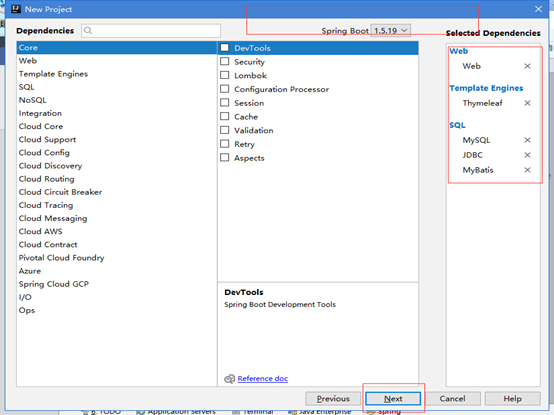Viewport: 554px width, 415px height.
Task: Select MyBatis in selected dependencies
Action: 478,170
